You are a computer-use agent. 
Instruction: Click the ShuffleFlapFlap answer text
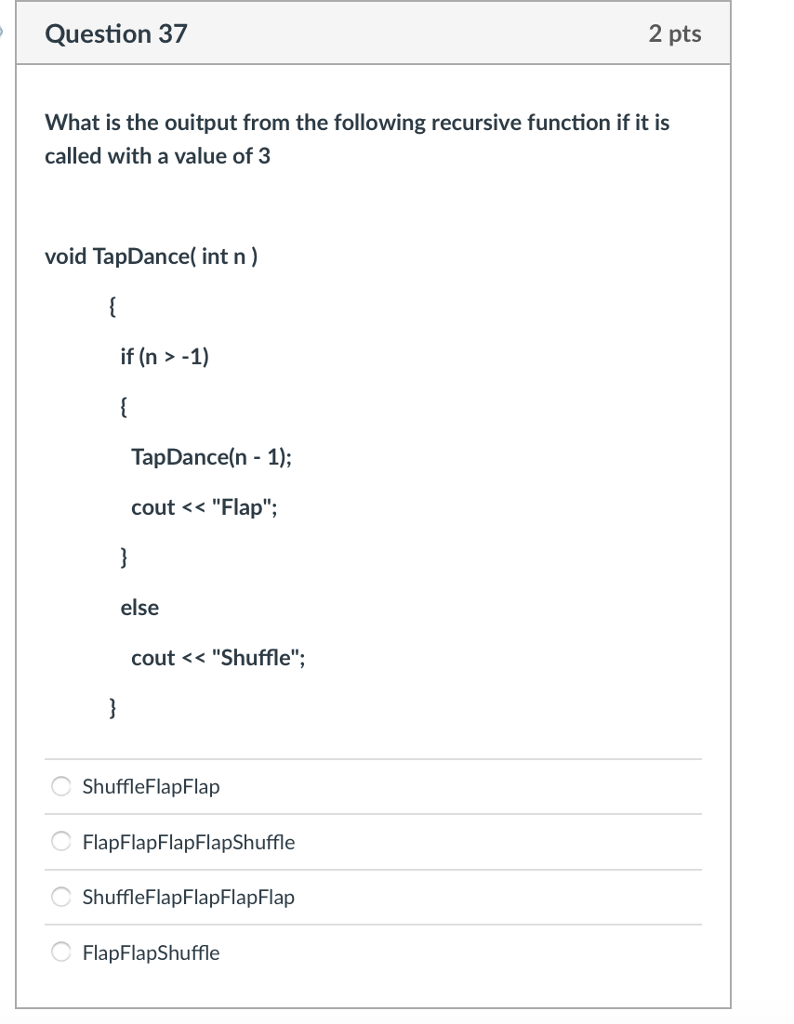click(149, 787)
